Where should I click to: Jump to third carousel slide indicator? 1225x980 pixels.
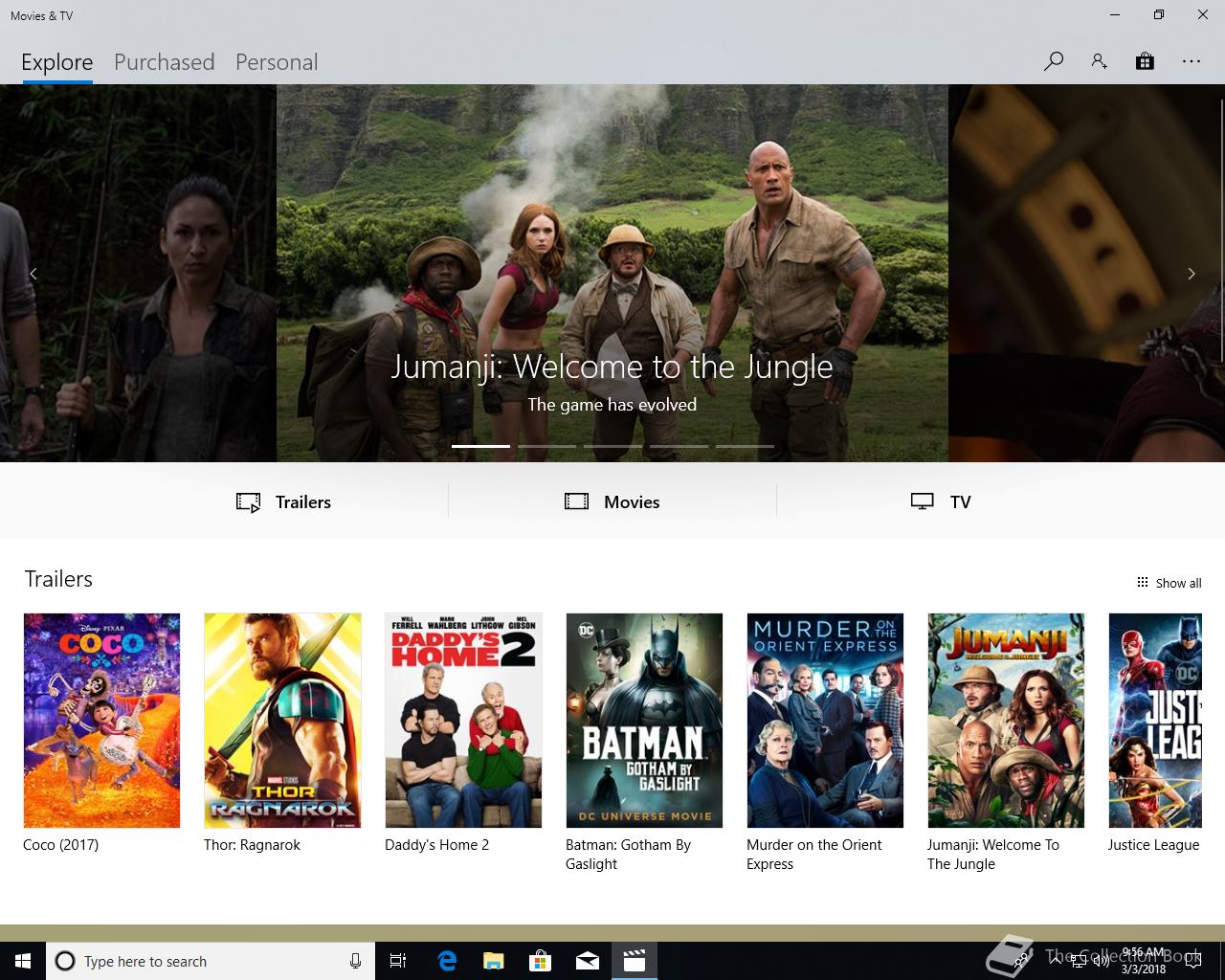point(612,446)
